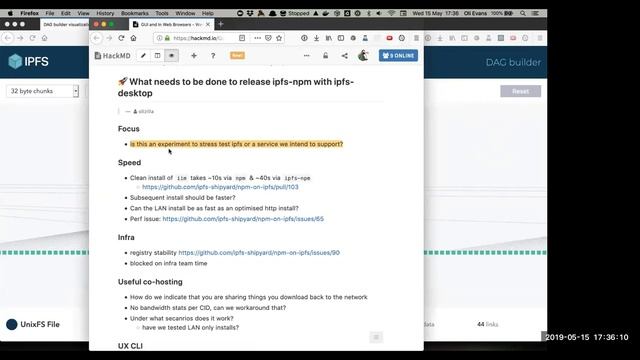
Task: Reload the HackMD page
Action: (x=121, y=38)
